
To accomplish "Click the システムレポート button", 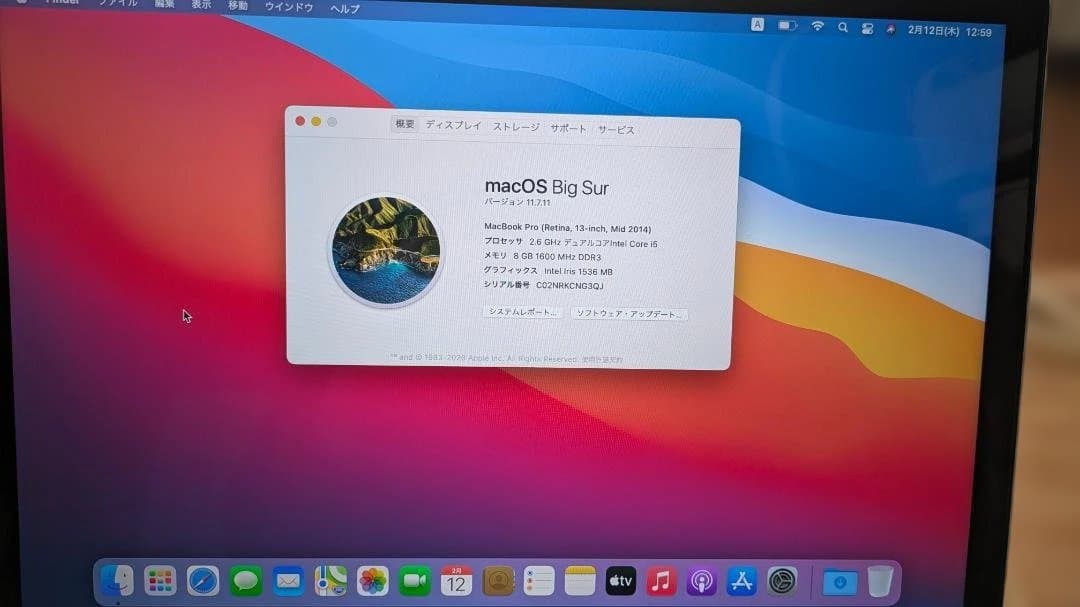I will [x=523, y=313].
